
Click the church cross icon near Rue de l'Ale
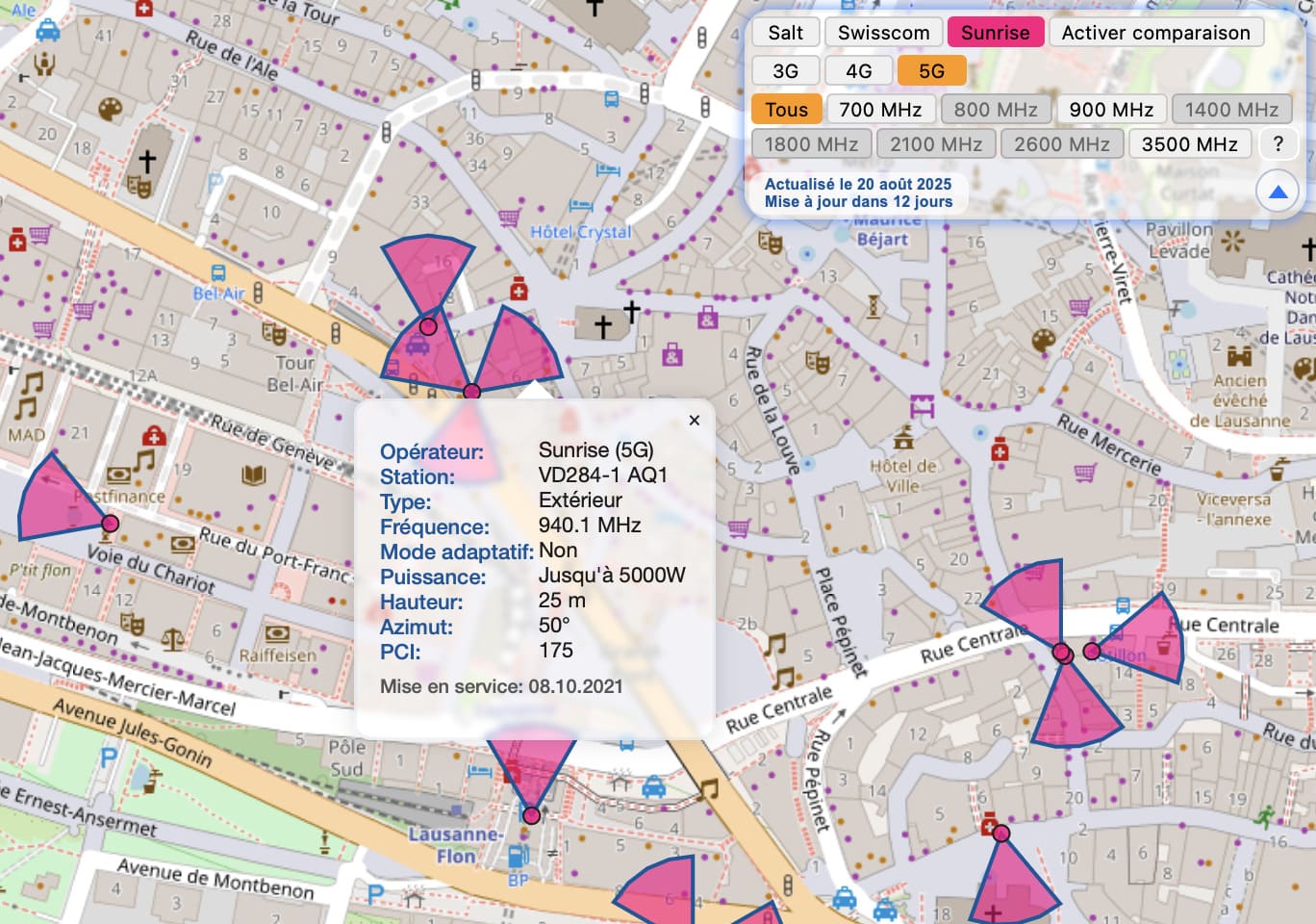(x=146, y=161)
